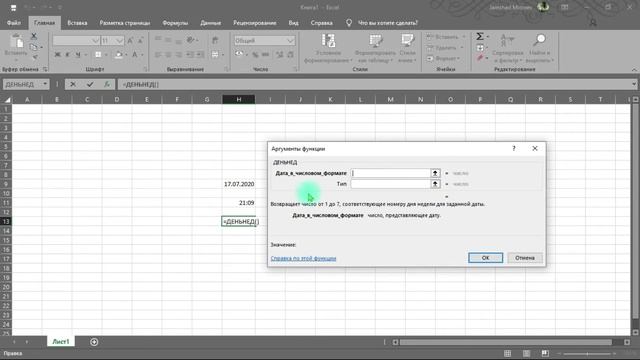Click the Fill down icon under AutoSum
Image resolution: width=640 pixels, height=360 pixels.
pyautogui.click(x=480, y=48)
